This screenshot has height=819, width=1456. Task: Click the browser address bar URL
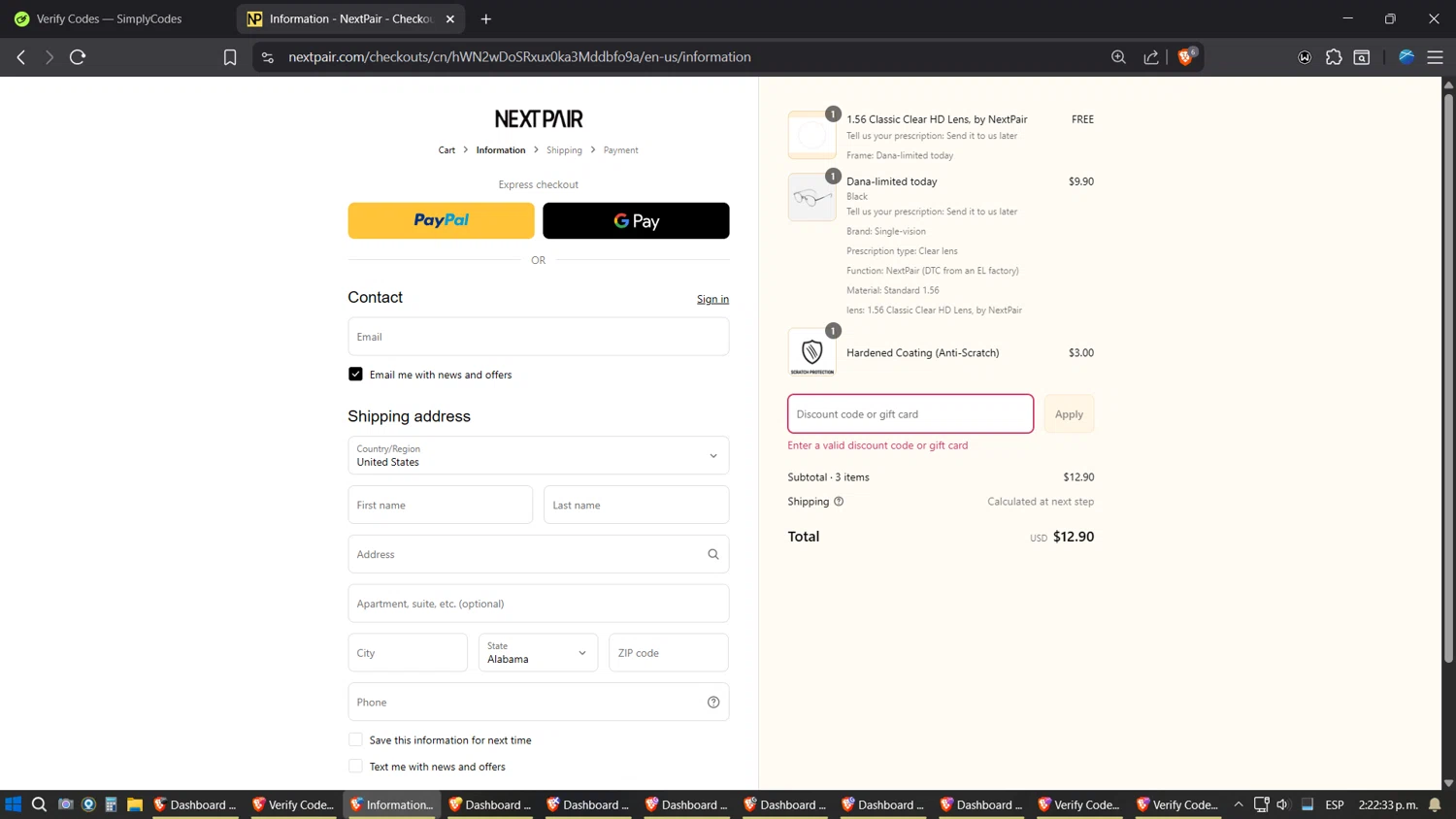tap(519, 57)
